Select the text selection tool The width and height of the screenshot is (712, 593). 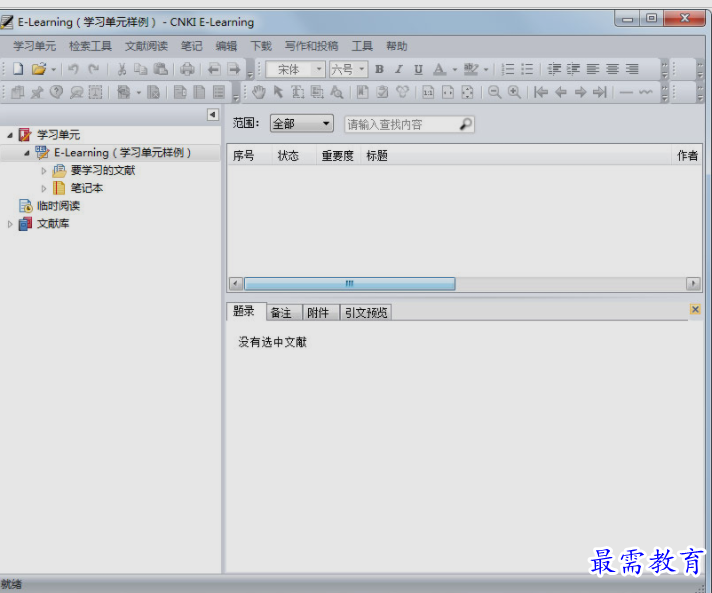(x=297, y=92)
